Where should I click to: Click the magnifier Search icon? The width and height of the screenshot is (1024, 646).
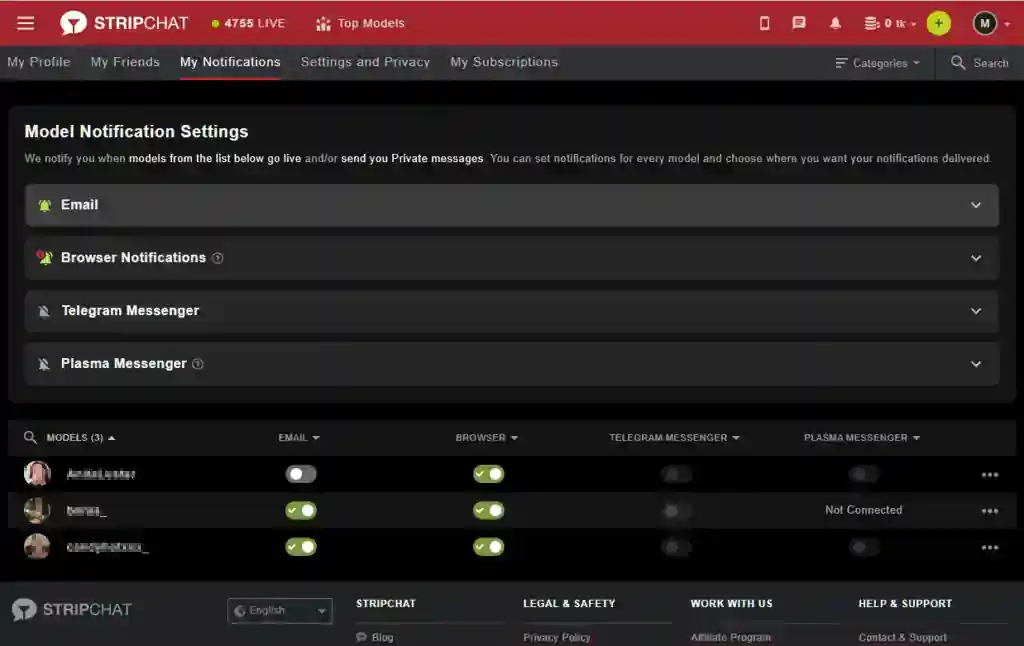957,63
